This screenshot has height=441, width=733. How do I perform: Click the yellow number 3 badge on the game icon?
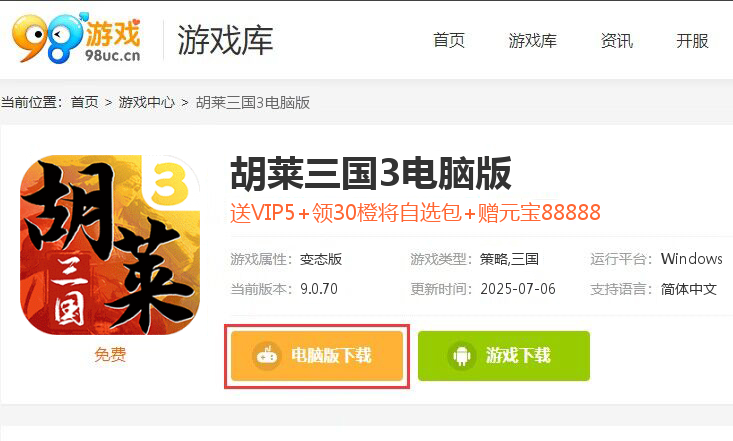coord(170,183)
